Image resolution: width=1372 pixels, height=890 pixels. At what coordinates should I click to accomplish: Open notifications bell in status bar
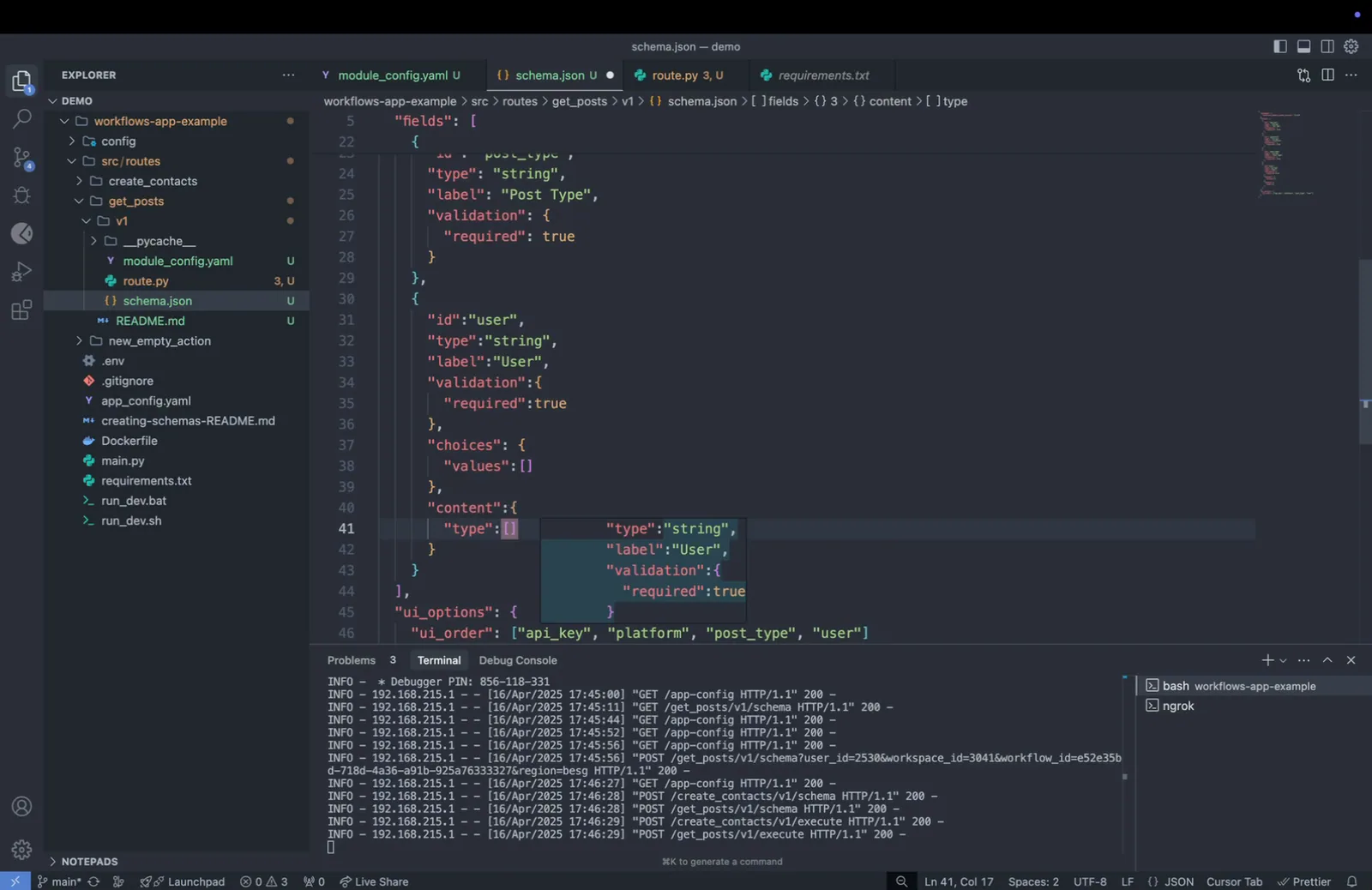point(1351,881)
